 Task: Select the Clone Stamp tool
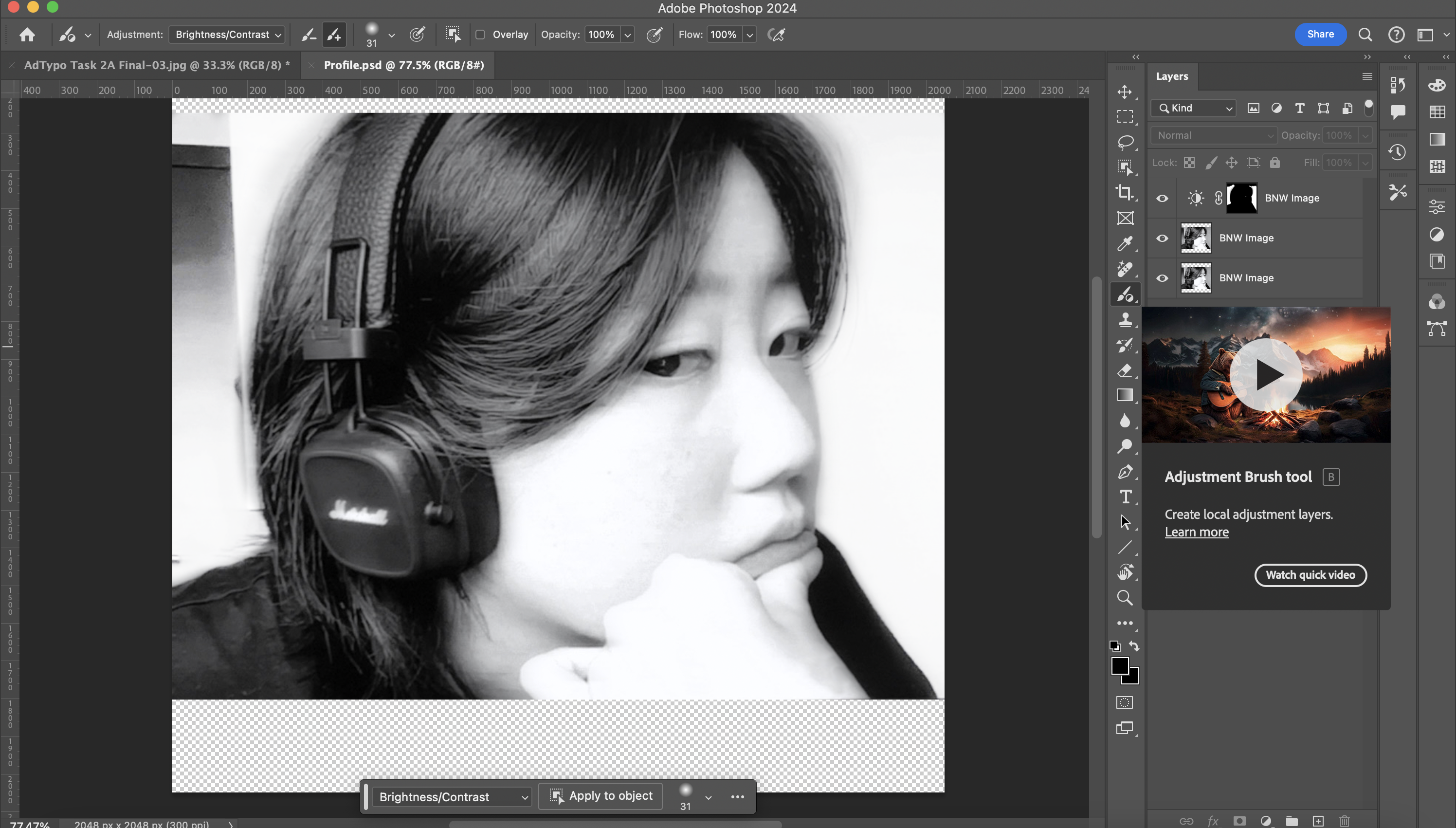(1124, 320)
